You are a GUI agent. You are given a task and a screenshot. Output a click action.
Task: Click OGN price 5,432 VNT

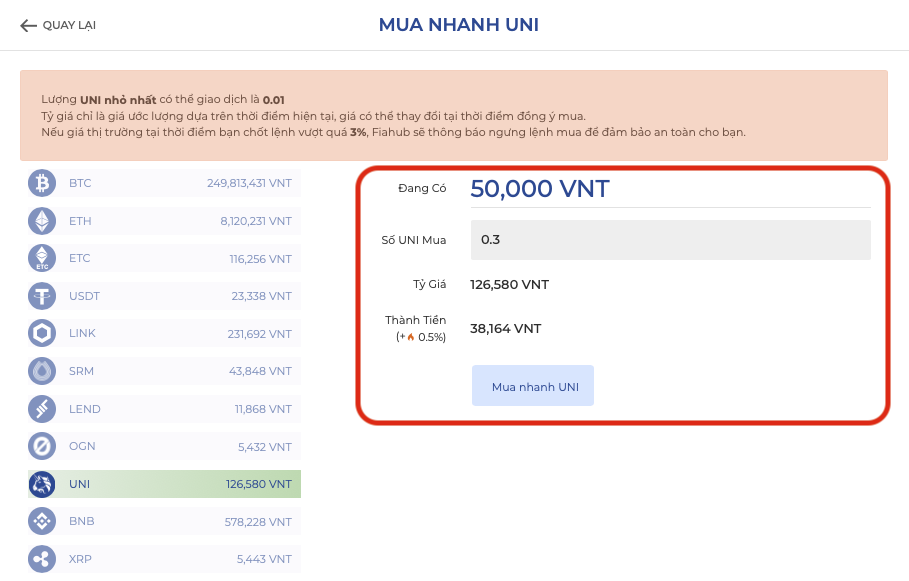point(265,447)
